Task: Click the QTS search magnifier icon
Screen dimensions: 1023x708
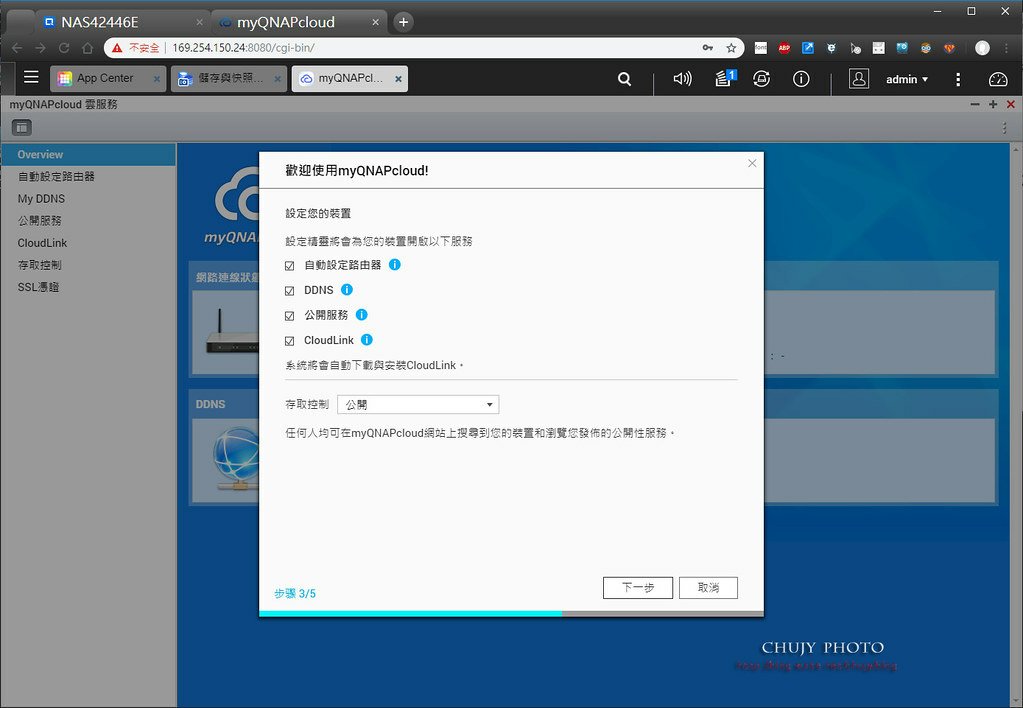Action: 624,79
